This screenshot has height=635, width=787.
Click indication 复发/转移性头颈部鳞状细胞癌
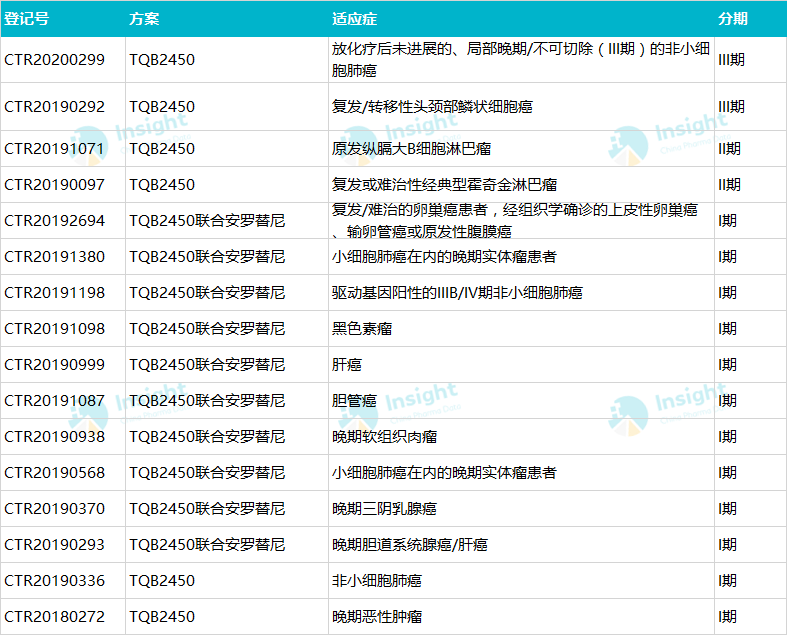point(432,106)
